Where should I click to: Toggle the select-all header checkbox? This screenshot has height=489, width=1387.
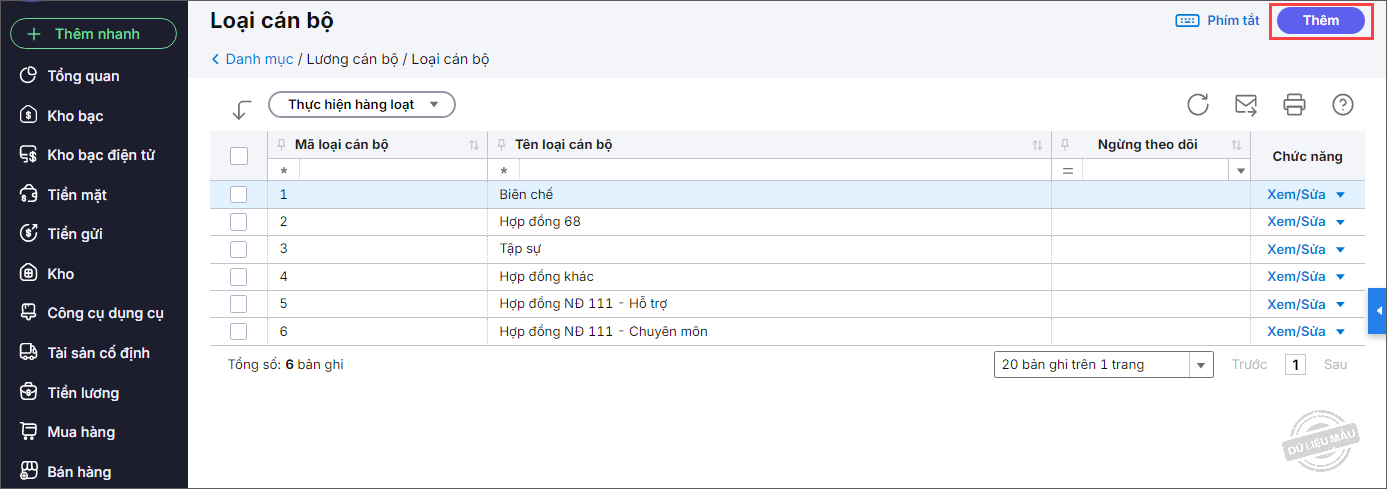[x=239, y=156]
